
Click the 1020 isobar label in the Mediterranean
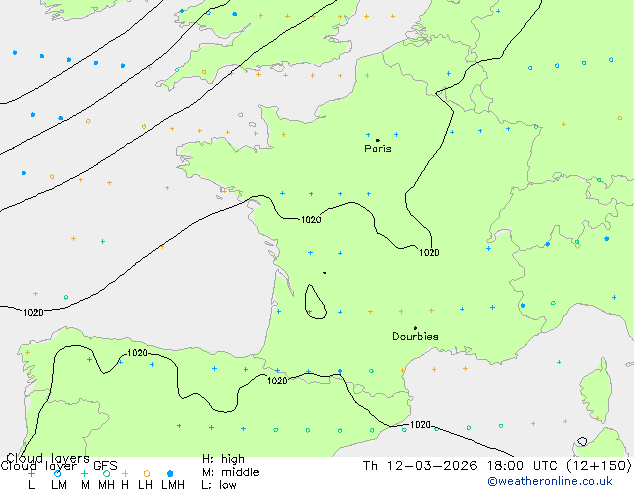coord(420,425)
